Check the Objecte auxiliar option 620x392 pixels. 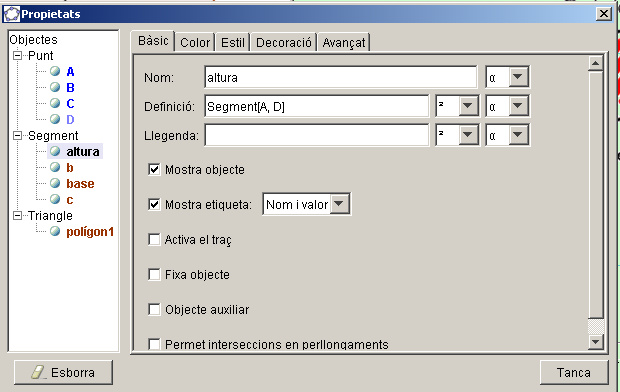pyautogui.click(x=154, y=309)
